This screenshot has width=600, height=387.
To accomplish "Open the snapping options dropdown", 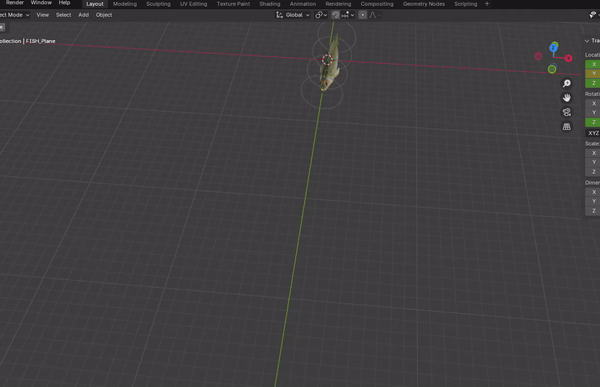I will point(348,15).
